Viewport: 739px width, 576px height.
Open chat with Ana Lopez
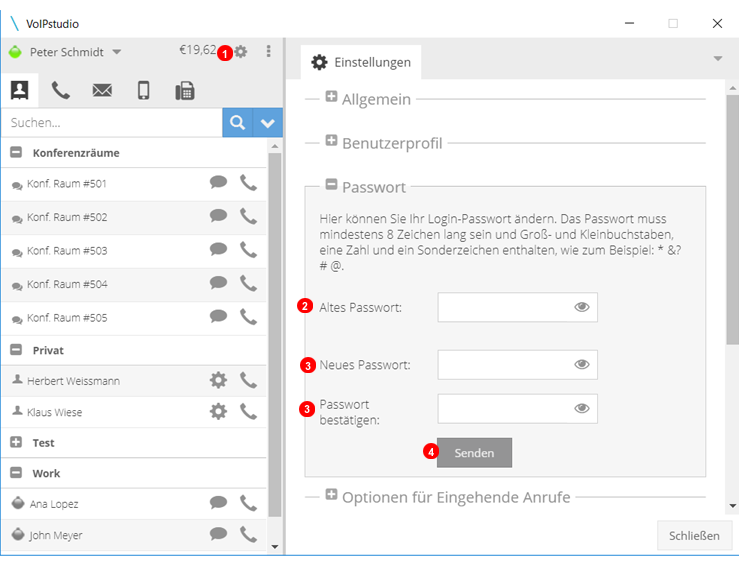(x=218, y=502)
